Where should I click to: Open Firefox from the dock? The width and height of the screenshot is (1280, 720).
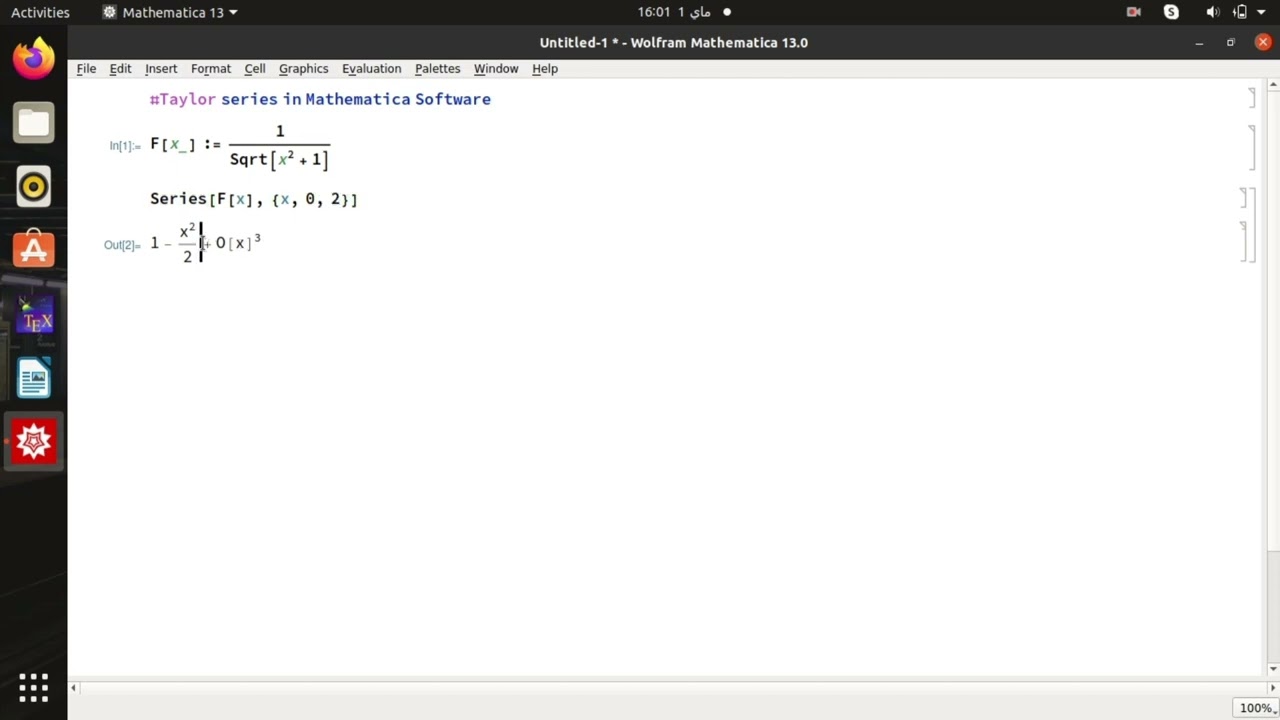coord(33,58)
